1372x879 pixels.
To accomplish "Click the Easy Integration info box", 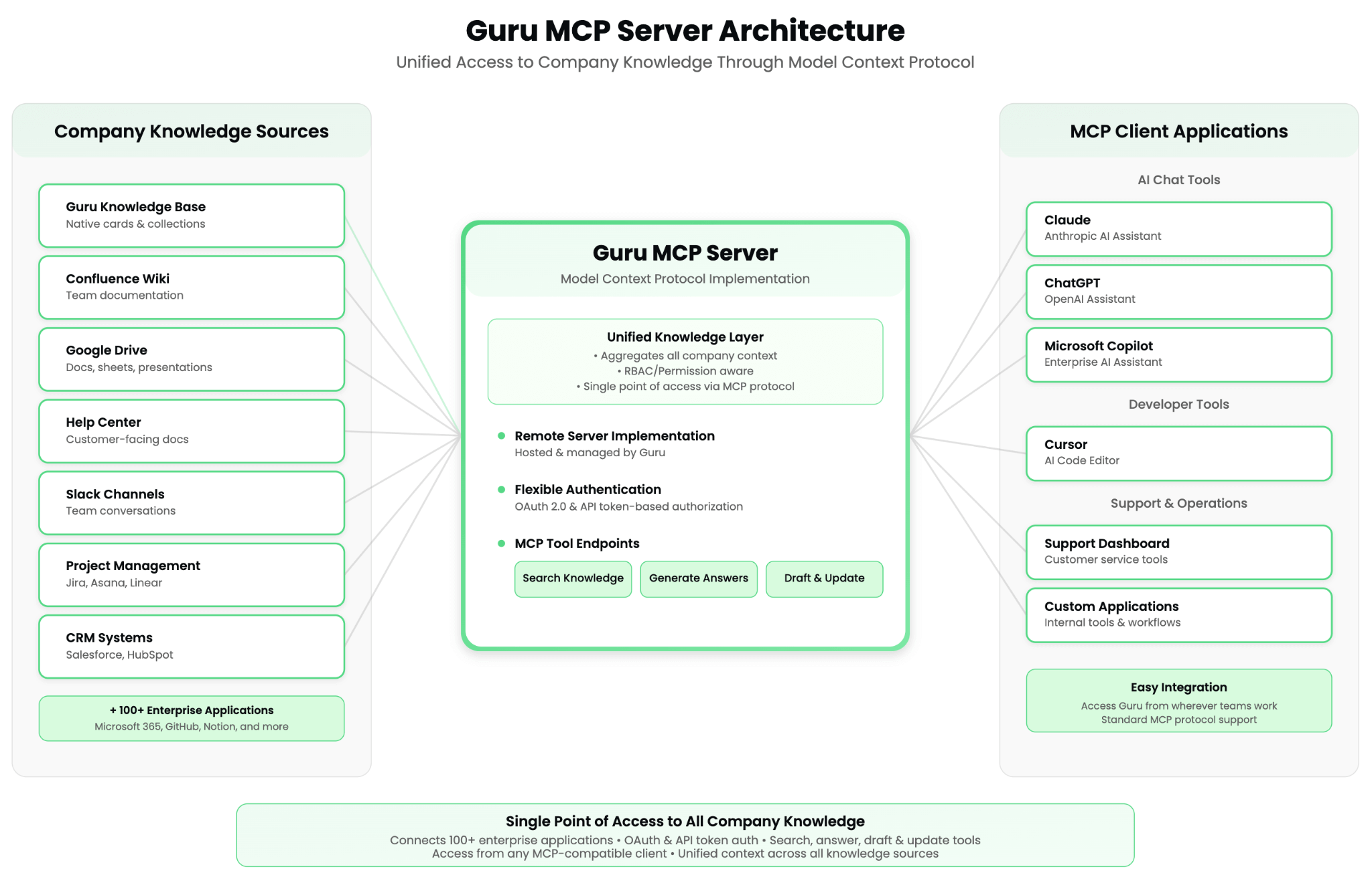I will pyautogui.click(x=1178, y=700).
